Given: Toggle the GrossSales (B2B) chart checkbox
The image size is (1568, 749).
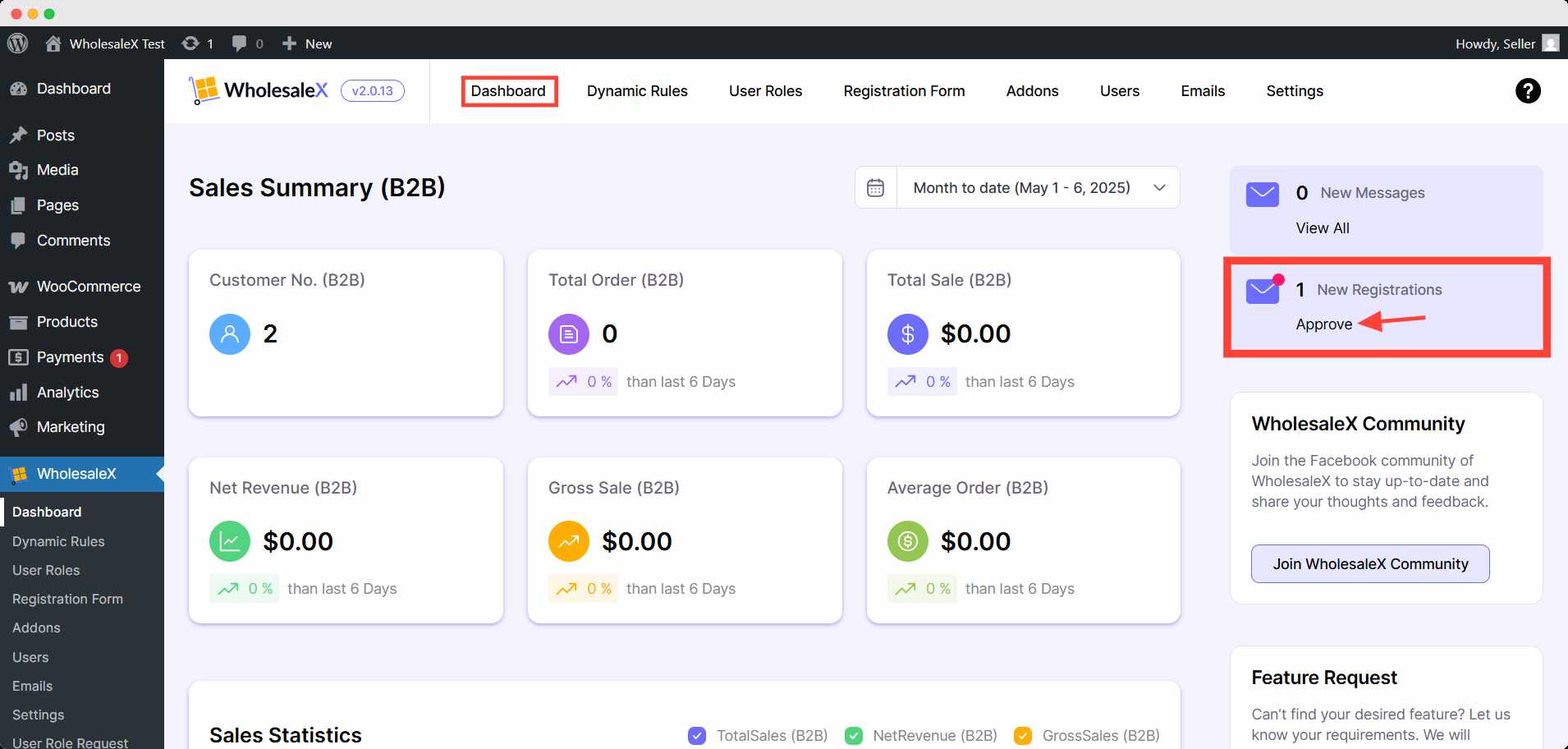Looking at the screenshot, I should coord(1023,736).
